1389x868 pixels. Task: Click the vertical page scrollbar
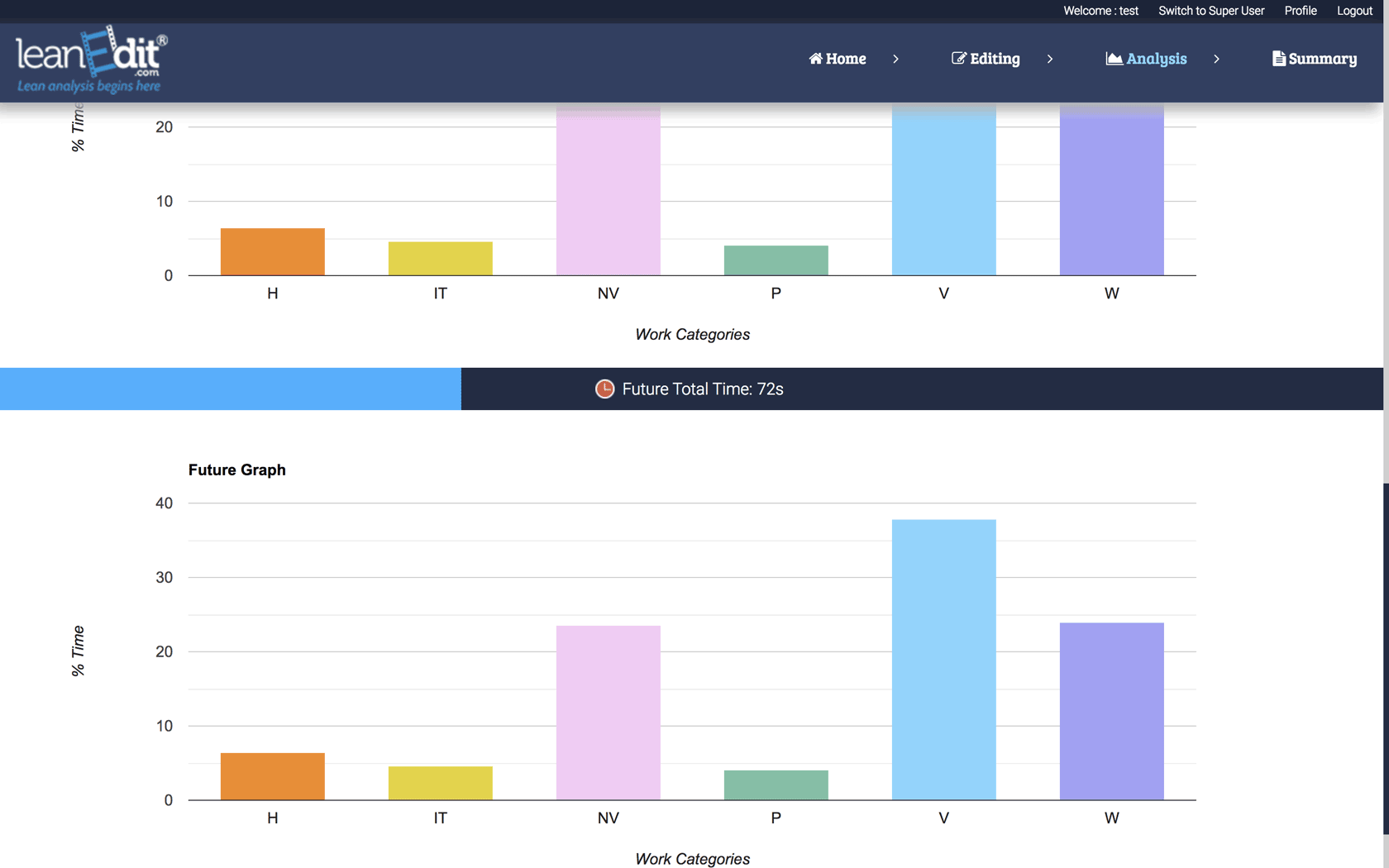[x=1386, y=658]
